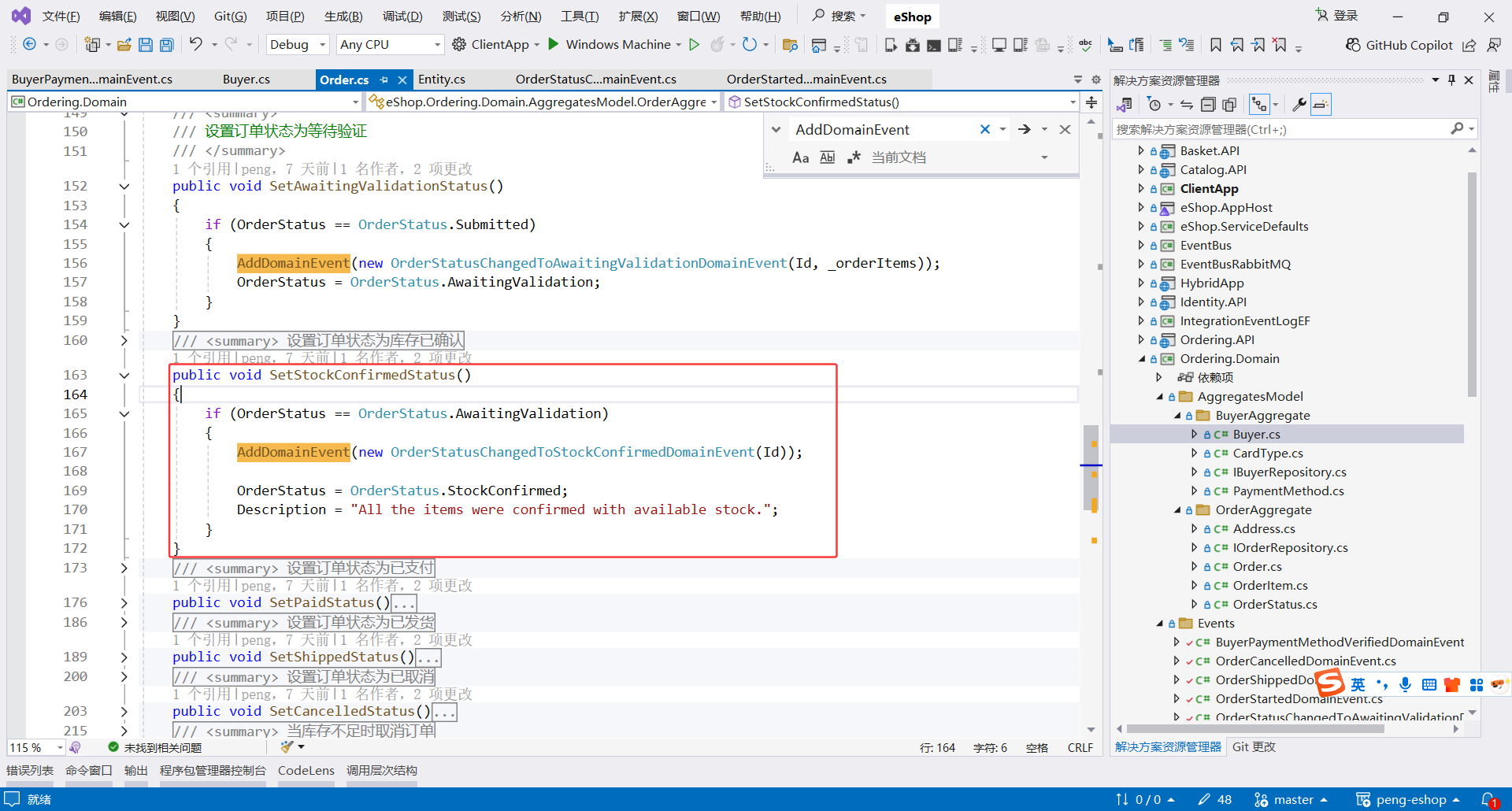This screenshot has height=811, width=1512.
Task: Collapse all nodes in Solution Explorer
Action: pyautogui.click(x=1208, y=105)
